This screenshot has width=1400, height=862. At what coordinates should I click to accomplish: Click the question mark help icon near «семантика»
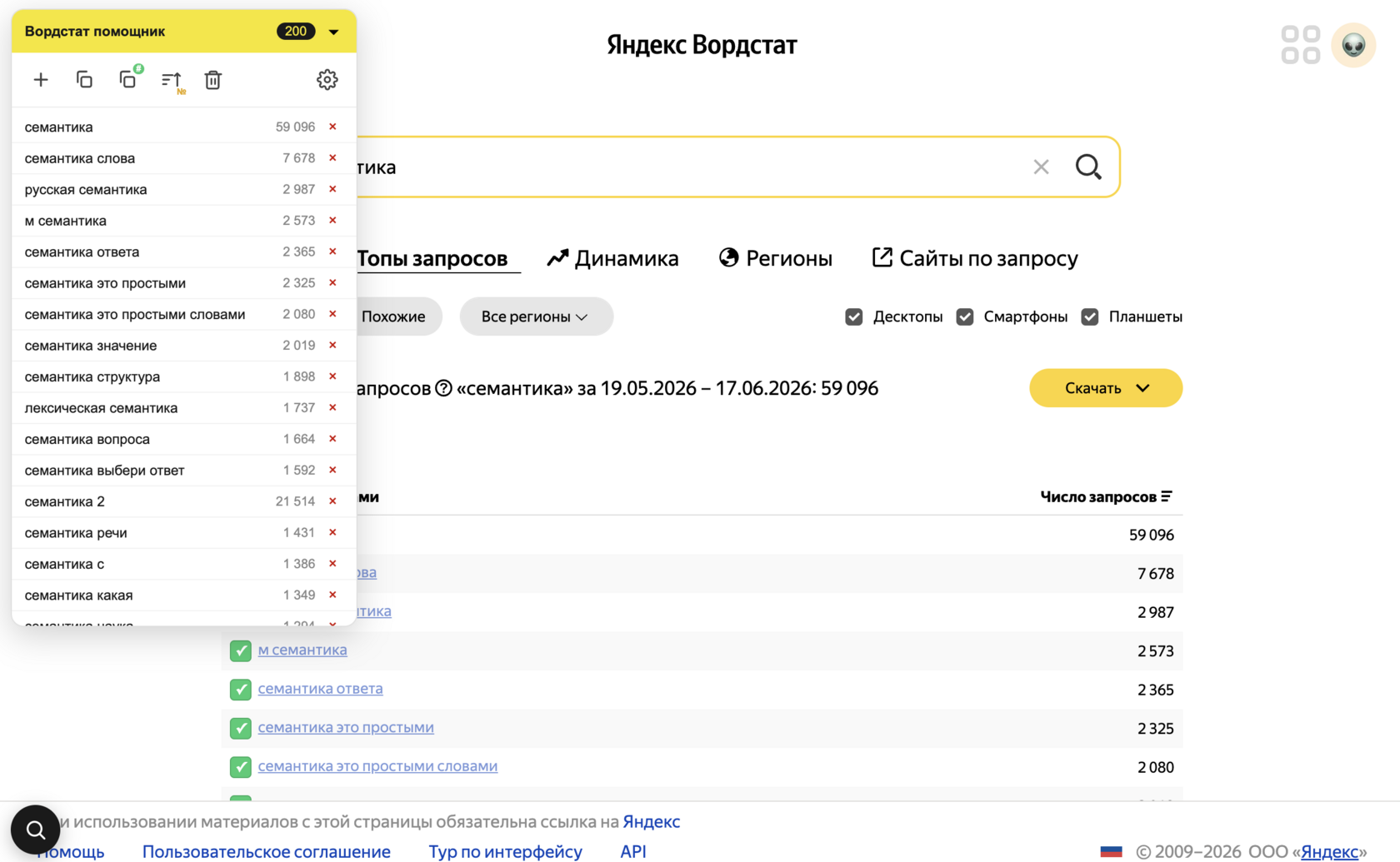443,388
